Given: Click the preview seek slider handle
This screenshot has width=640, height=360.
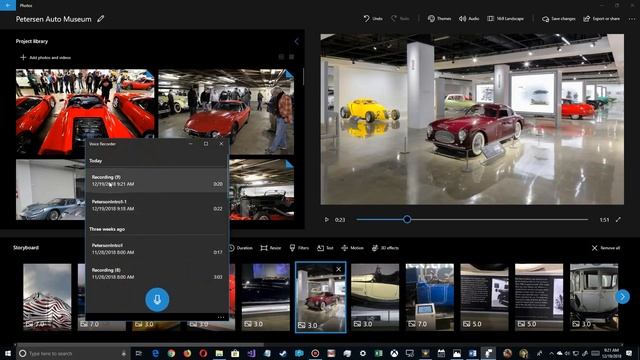Looking at the screenshot, I should 407,220.
